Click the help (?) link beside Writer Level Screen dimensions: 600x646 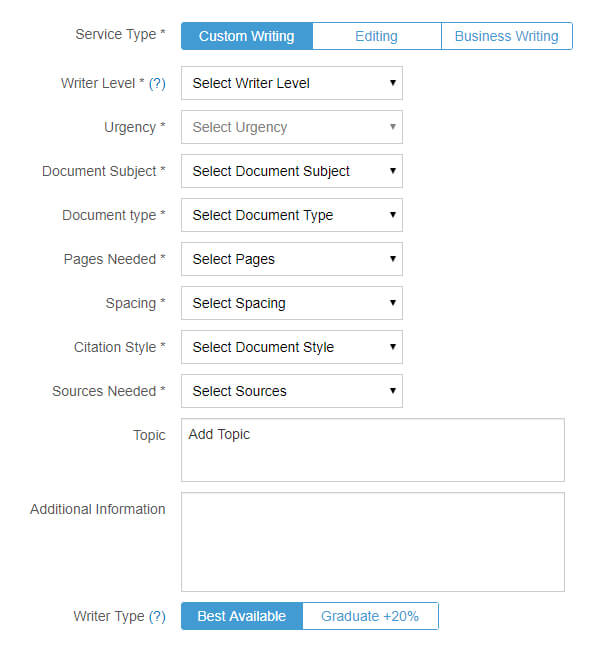[157, 84]
